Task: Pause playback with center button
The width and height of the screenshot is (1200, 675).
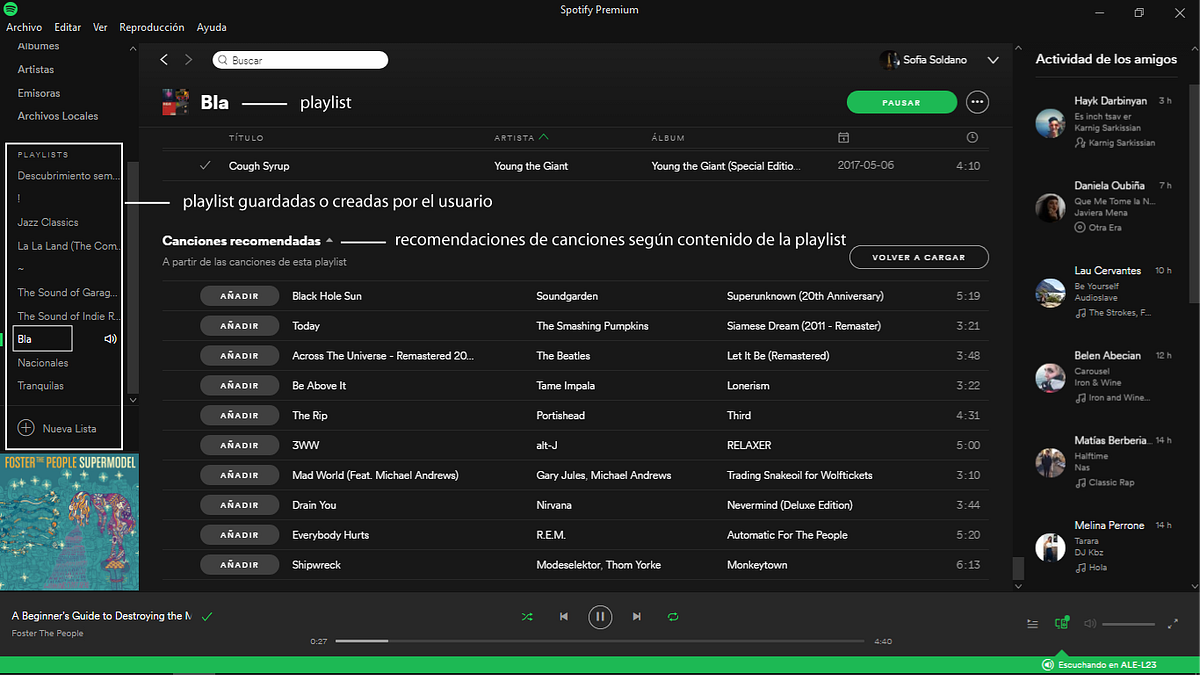Action: coord(600,617)
